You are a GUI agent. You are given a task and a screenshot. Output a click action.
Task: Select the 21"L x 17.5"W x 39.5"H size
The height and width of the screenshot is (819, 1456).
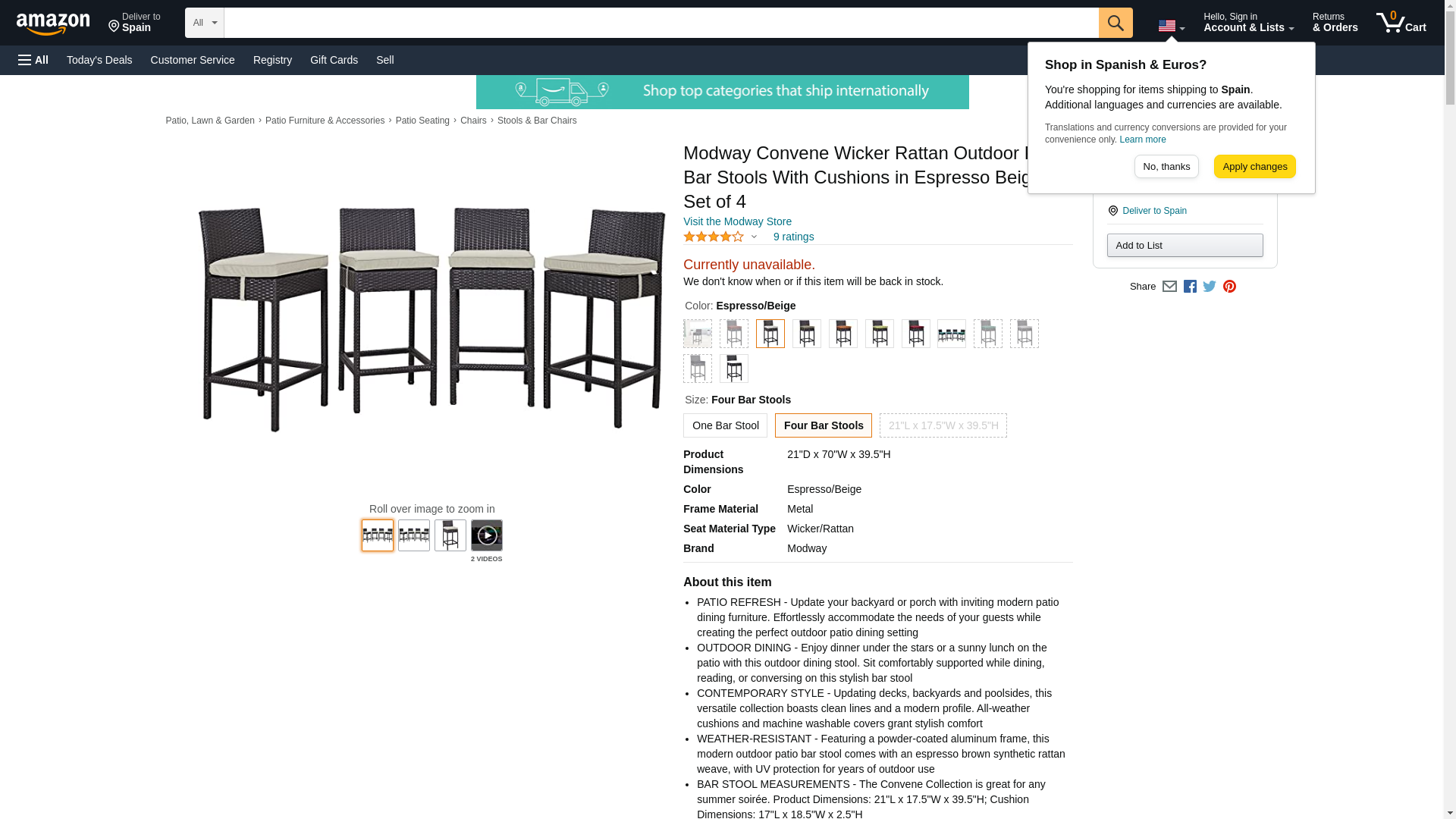pos(943,425)
